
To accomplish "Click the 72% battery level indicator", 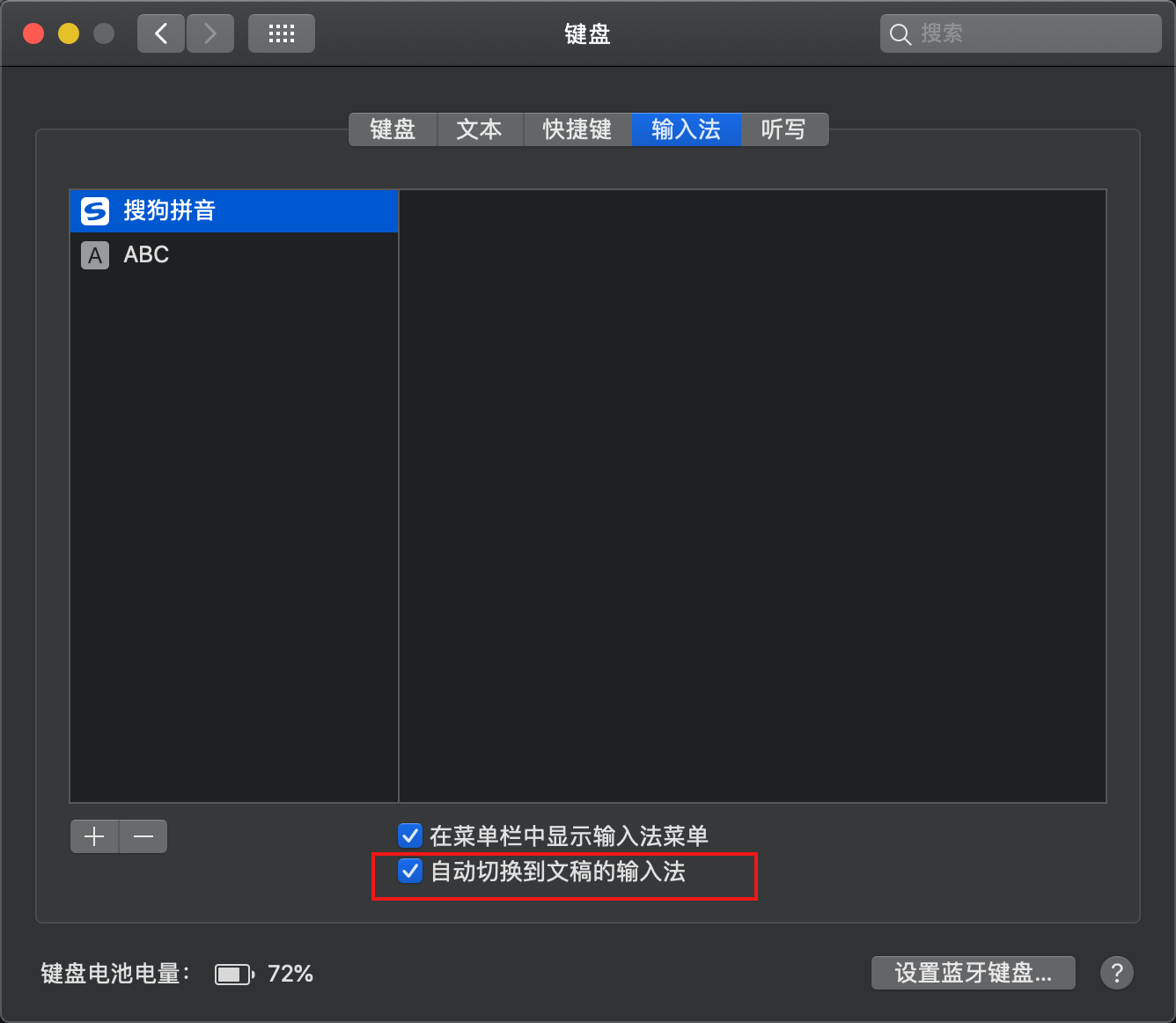I will coord(289,973).
